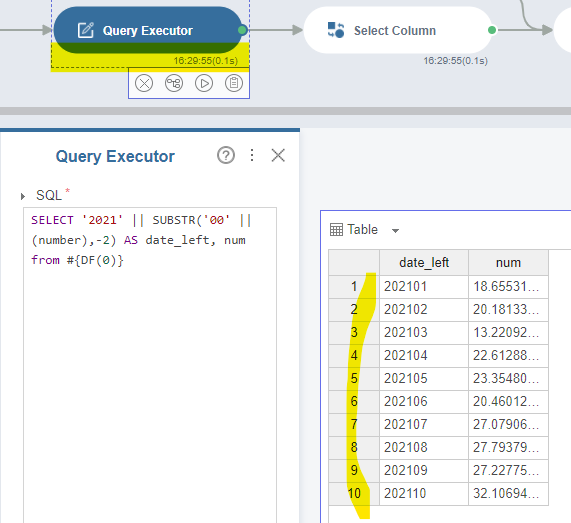
Task: Click Query Executor output port dot
Action: coord(242,30)
